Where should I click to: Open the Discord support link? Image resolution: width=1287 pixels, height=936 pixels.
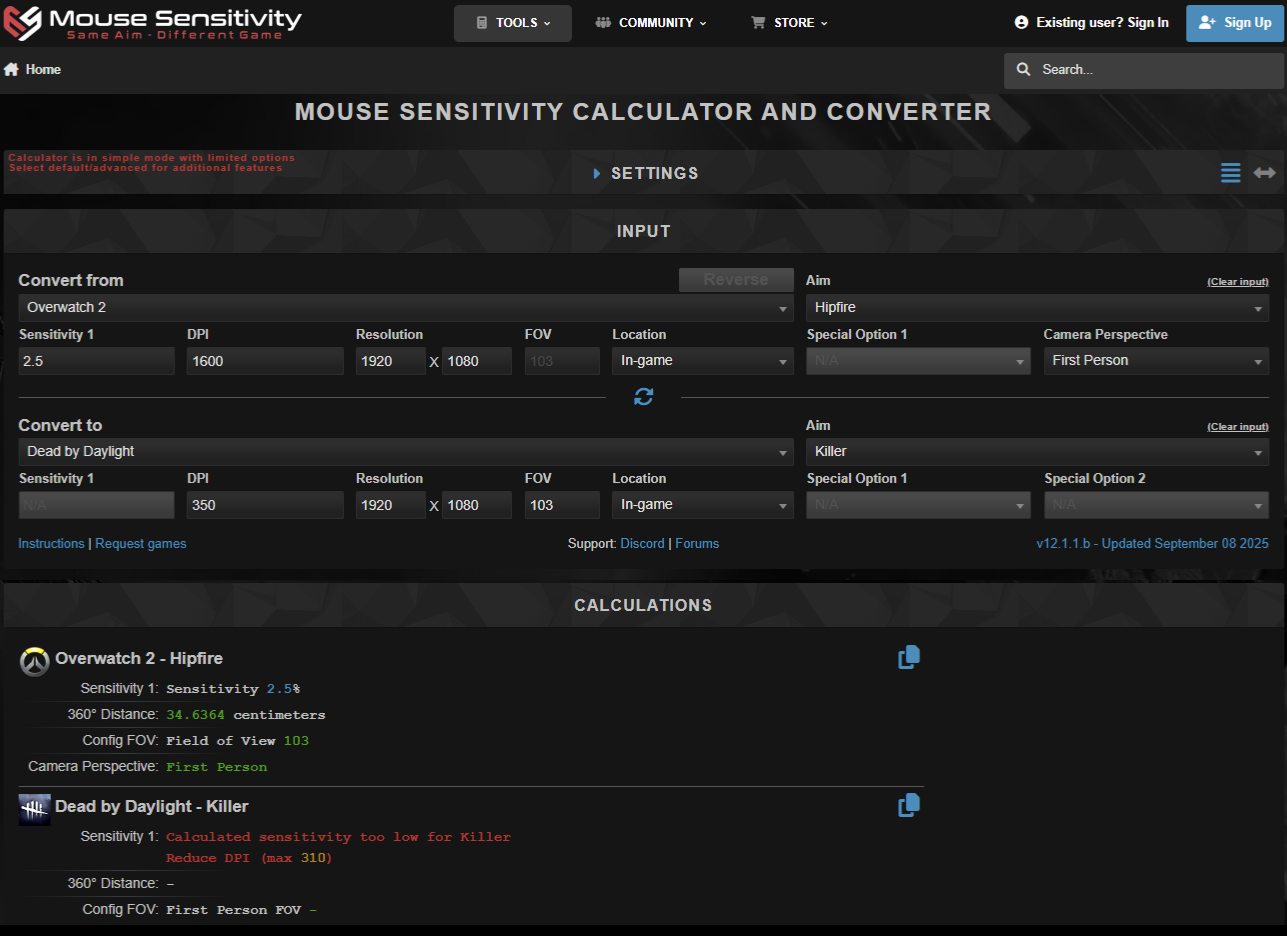(x=642, y=544)
